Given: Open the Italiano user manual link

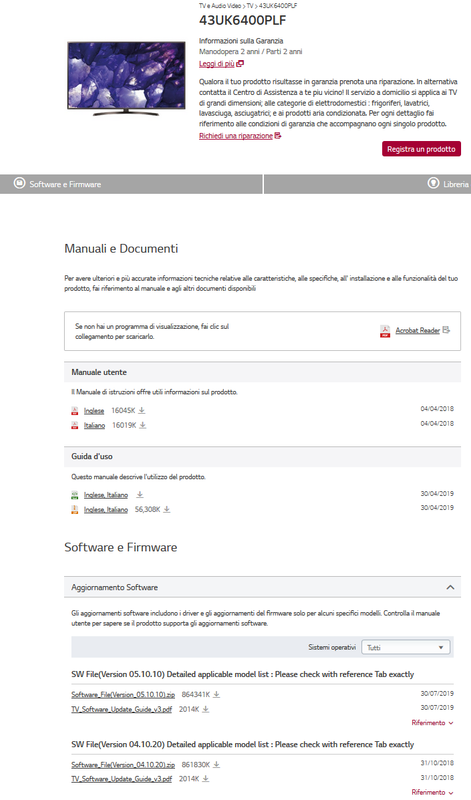Looking at the screenshot, I should click(x=94, y=426).
